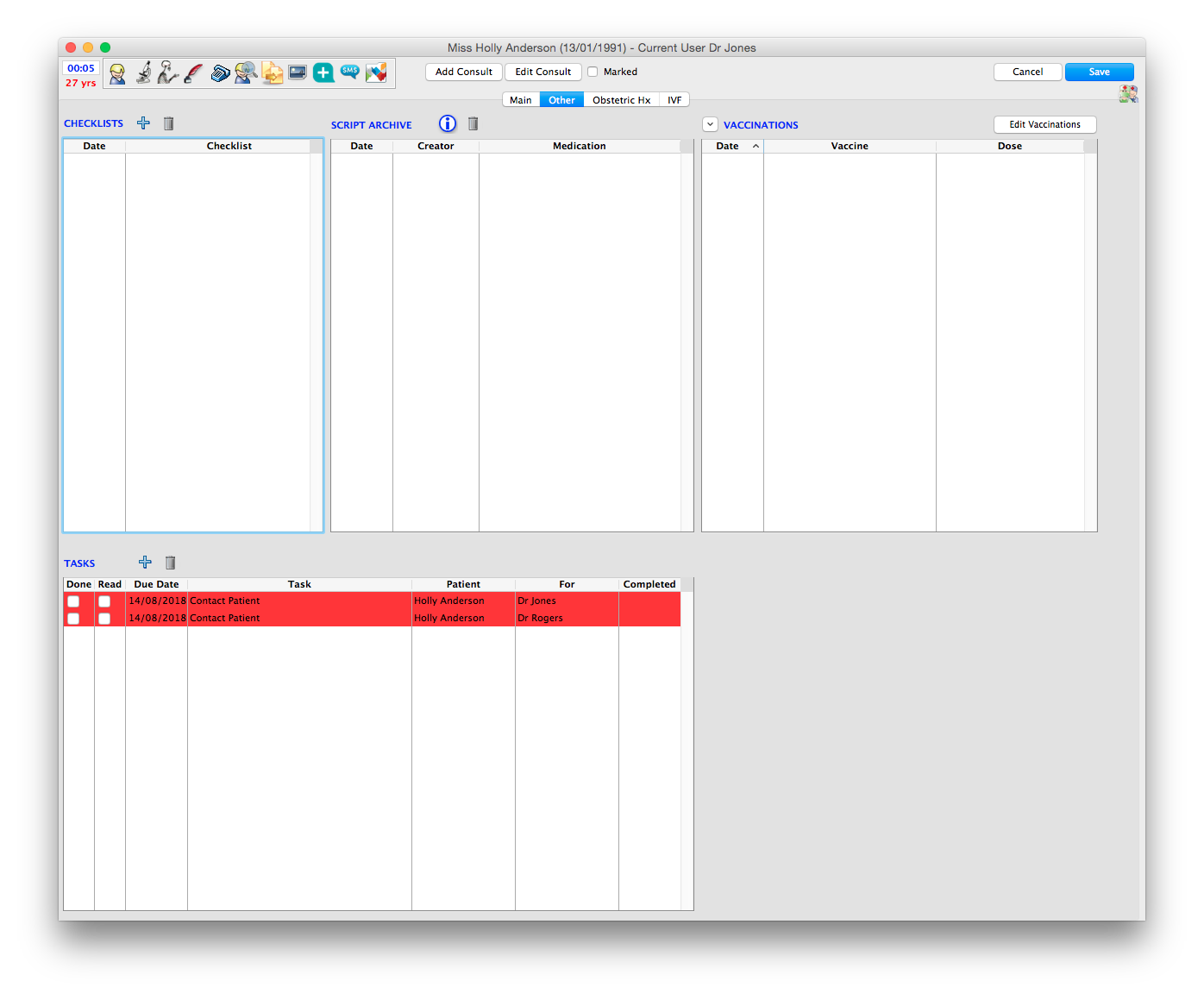This screenshot has height=1000, width=1204.
Task: Open the SMS message icon
Action: (349, 72)
